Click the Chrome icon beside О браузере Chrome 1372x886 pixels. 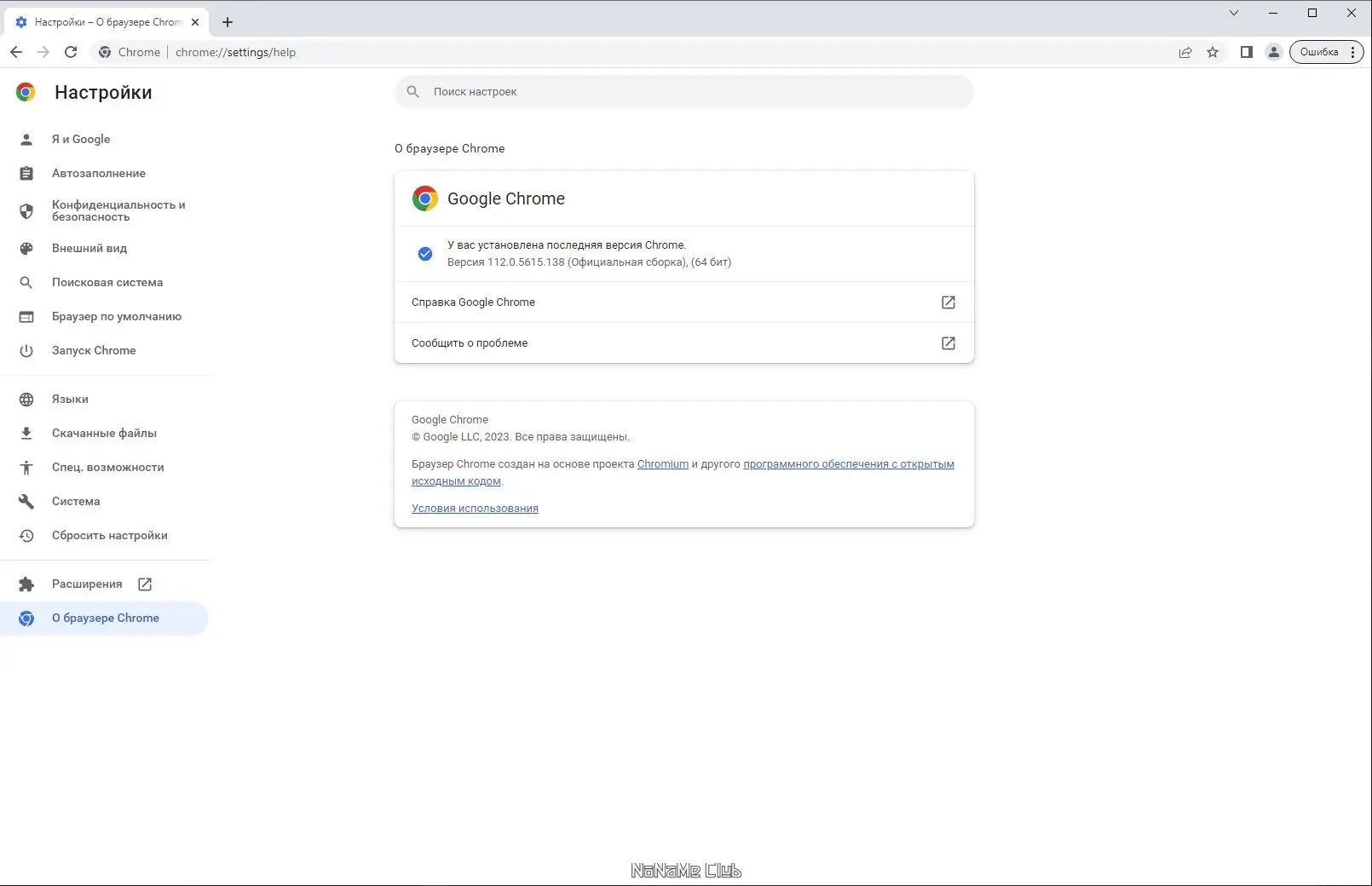point(26,618)
